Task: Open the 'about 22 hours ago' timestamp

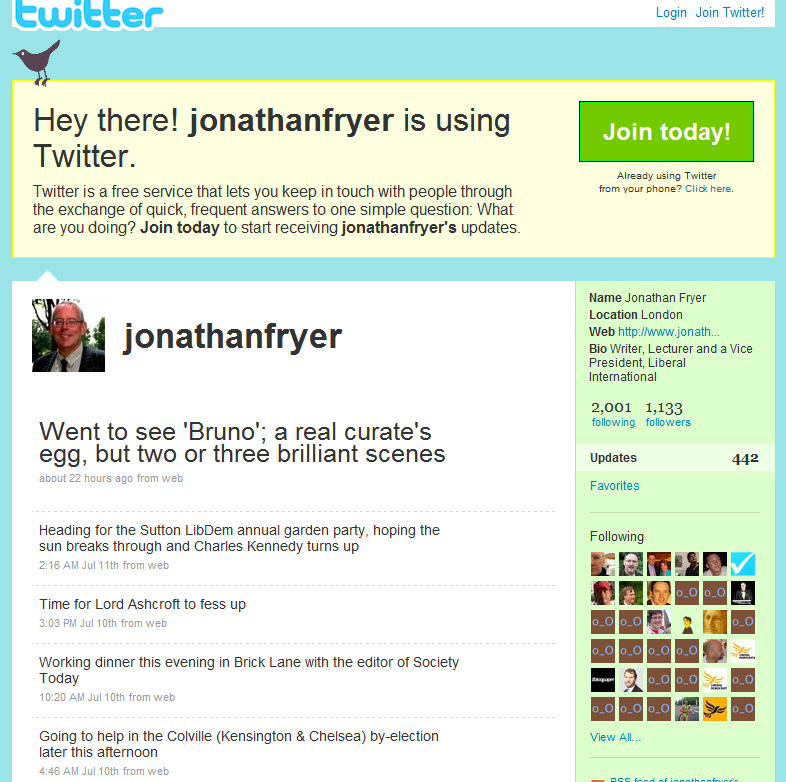Action: pyautogui.click(x=86, y=478)
